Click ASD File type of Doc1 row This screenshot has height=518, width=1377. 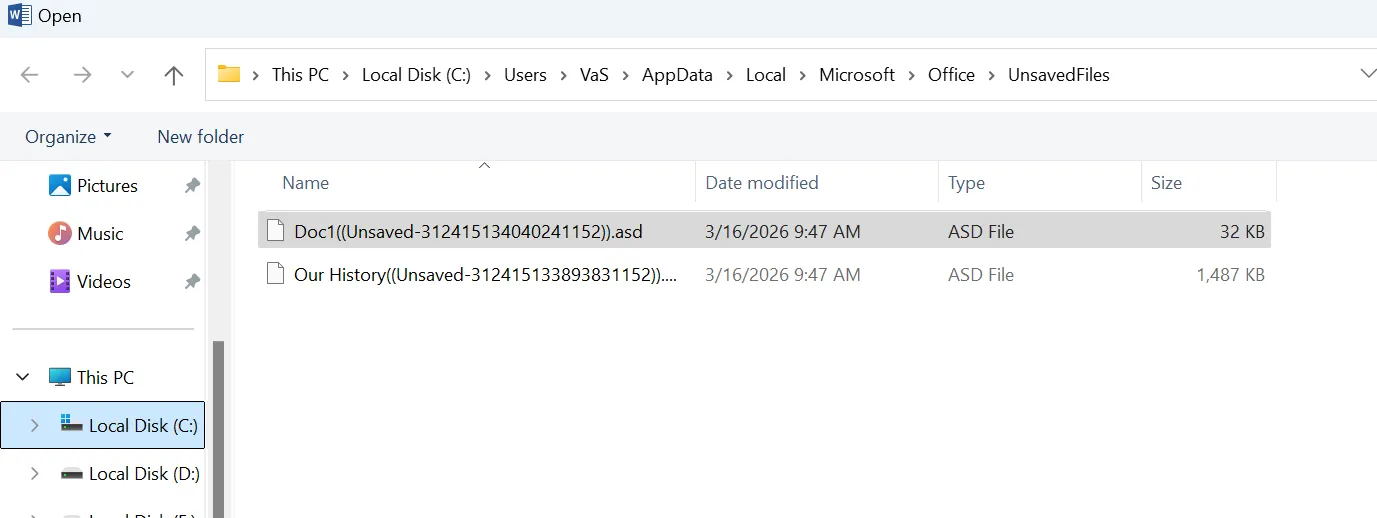tap(981, 232)
